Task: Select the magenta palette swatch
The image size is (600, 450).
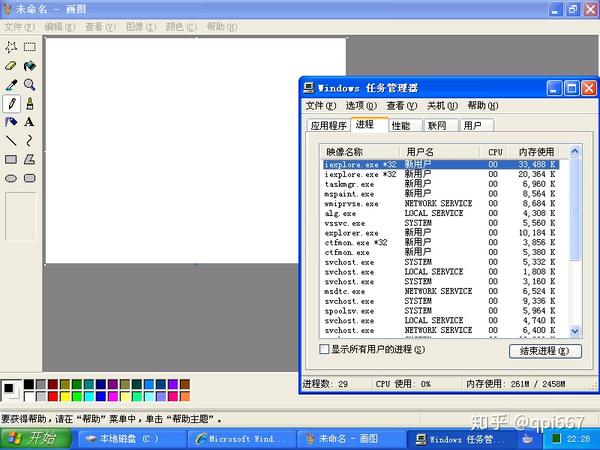Action: pyautogui.click(x=113, y=396)
